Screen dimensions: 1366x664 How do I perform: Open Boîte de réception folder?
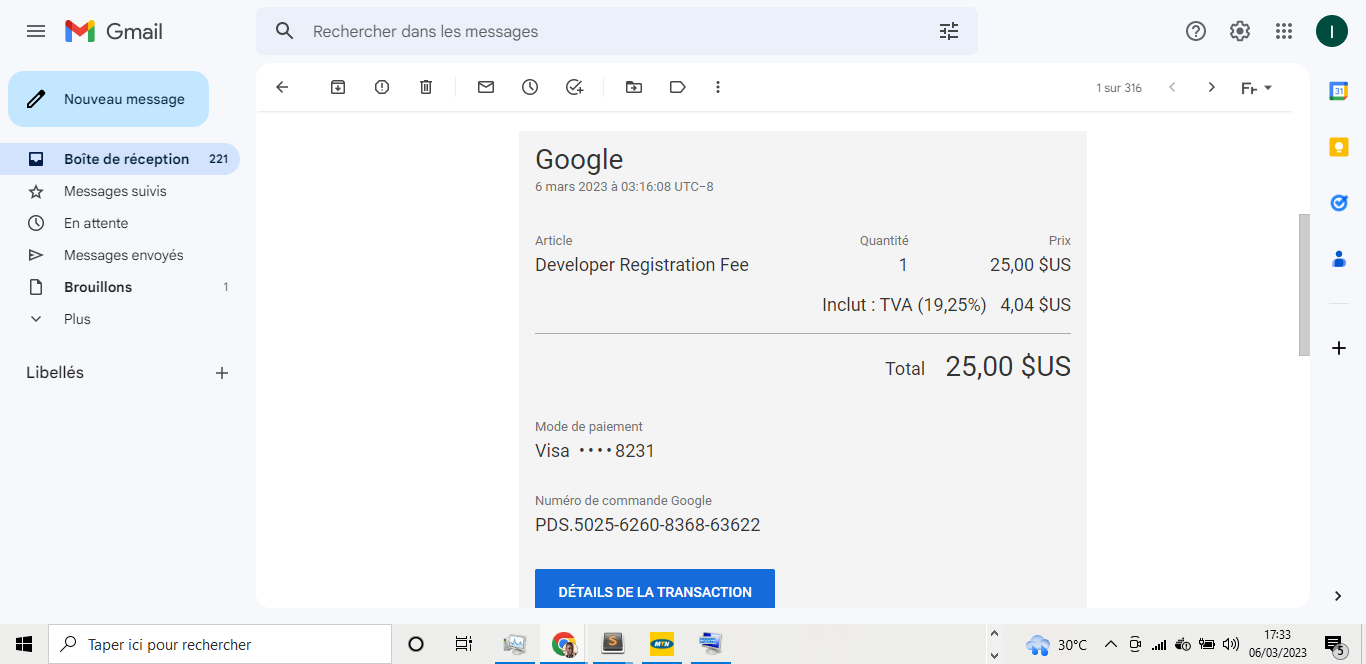pos(120,159)
